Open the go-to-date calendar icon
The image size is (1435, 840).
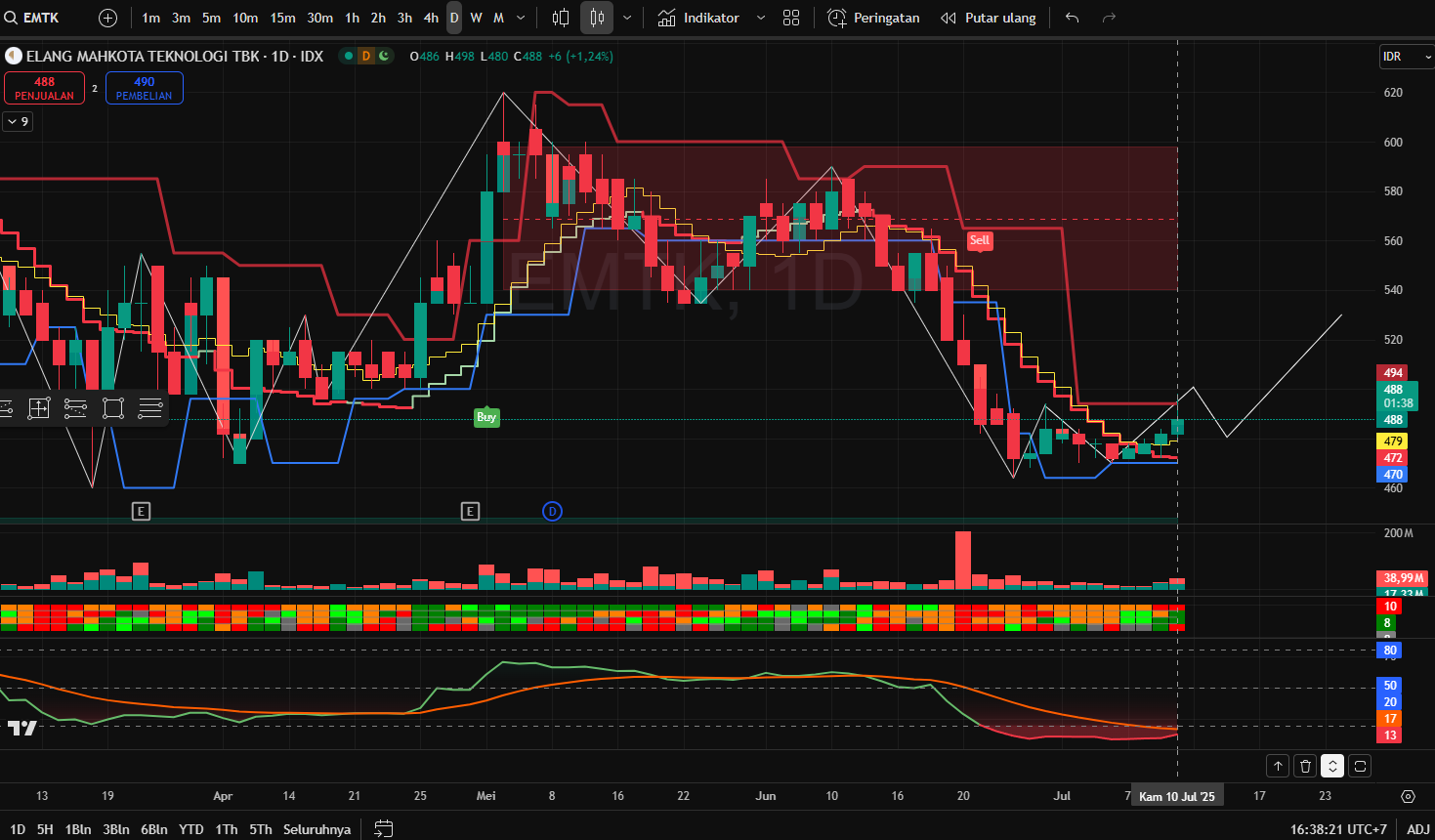tap(384, 828)
